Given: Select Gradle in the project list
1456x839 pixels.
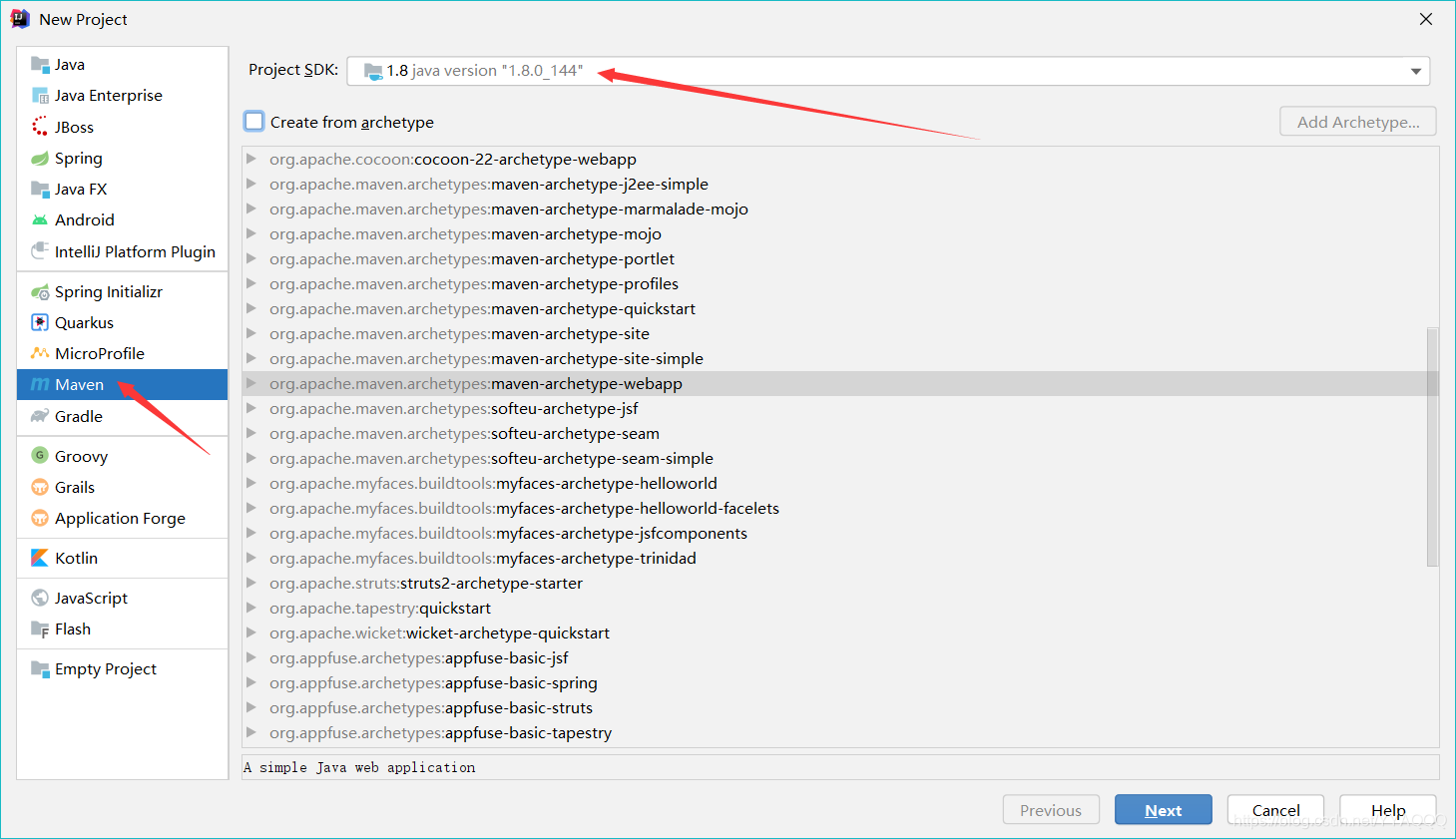Looking at the screenshot, I should click(x=123, y=416).
